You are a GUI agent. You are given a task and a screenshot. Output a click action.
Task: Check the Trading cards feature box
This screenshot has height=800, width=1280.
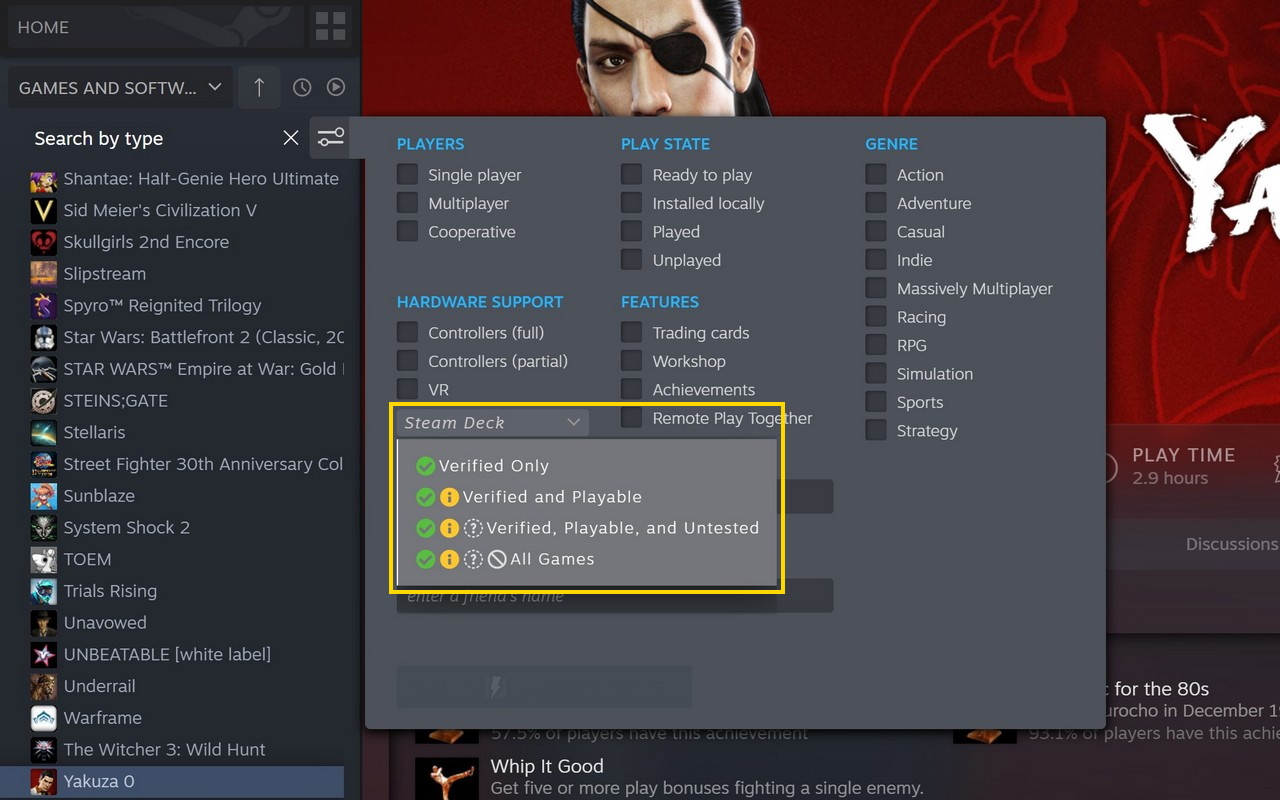coord(631,332)
